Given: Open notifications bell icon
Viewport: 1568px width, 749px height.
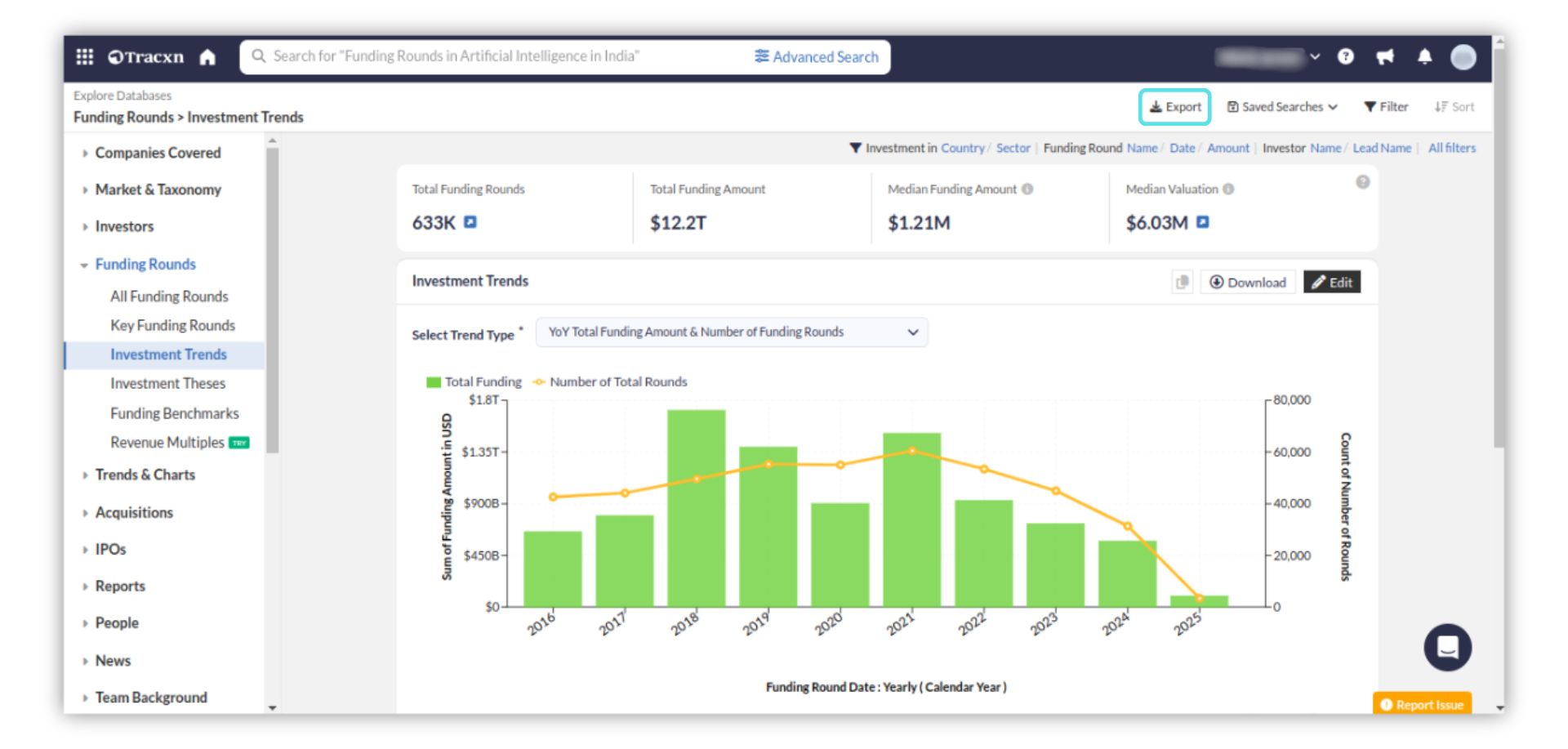Looking at the screenshot, I should tap(1424, 56).
